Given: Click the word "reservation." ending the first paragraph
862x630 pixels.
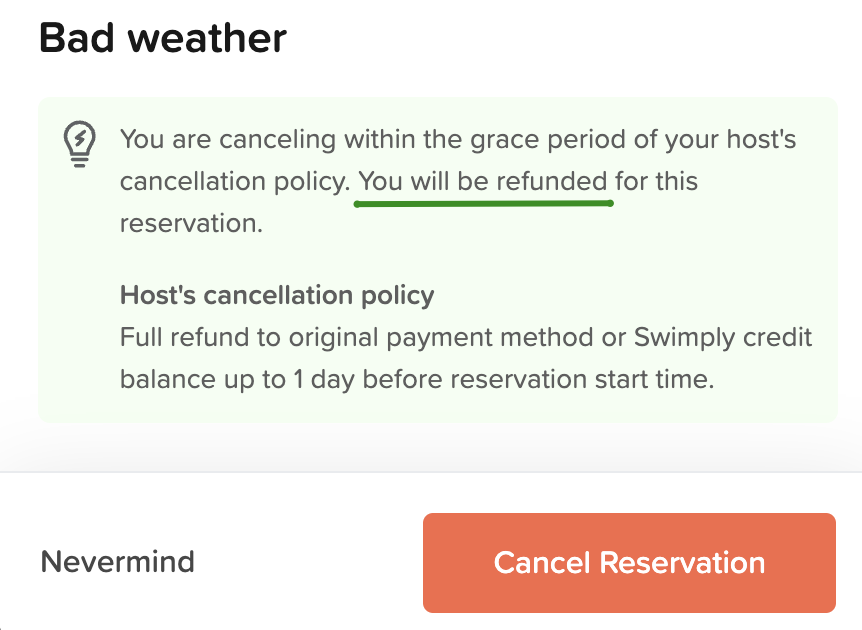Looking at the screenshot, I should click(191, 224).
